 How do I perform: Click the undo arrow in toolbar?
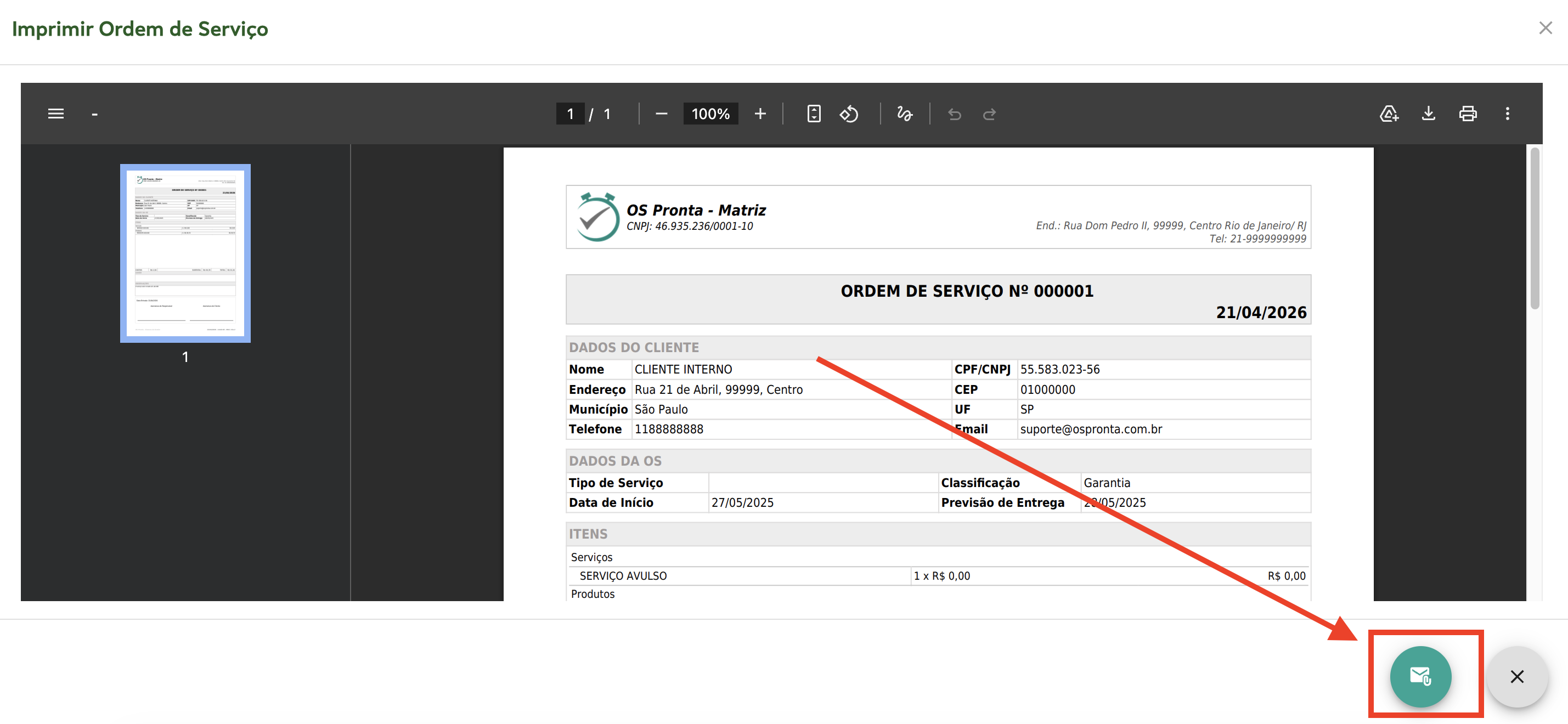pos(954,114)
